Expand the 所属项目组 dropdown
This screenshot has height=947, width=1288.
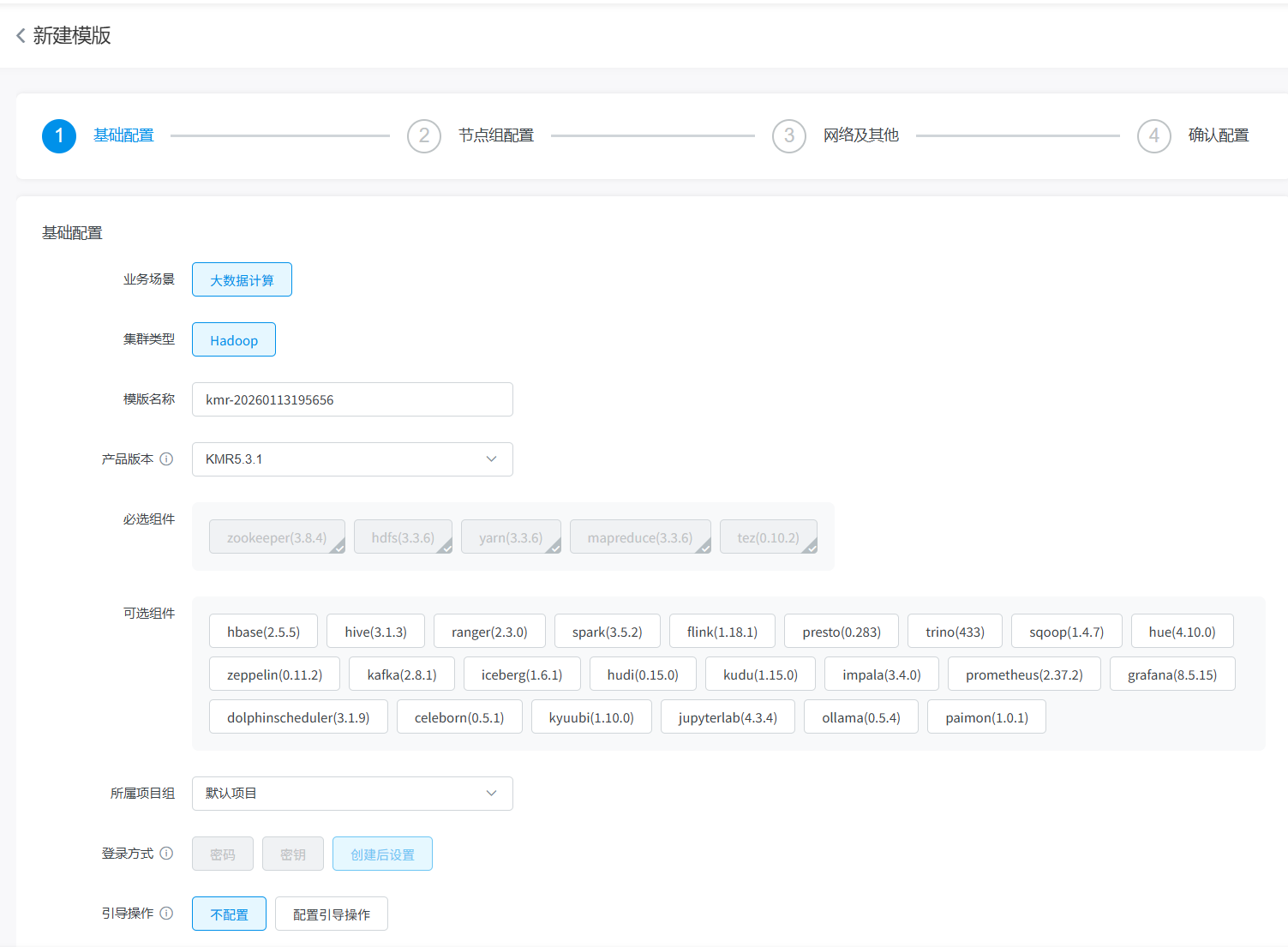(351, 794)
